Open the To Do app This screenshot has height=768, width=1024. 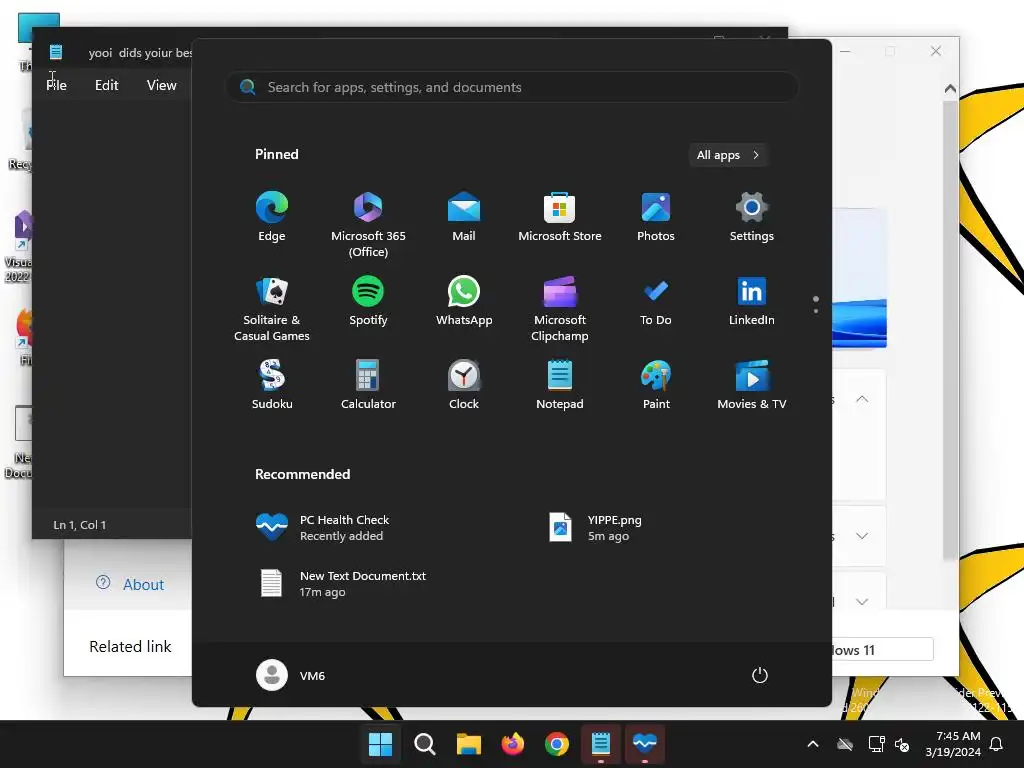[656, 301]
